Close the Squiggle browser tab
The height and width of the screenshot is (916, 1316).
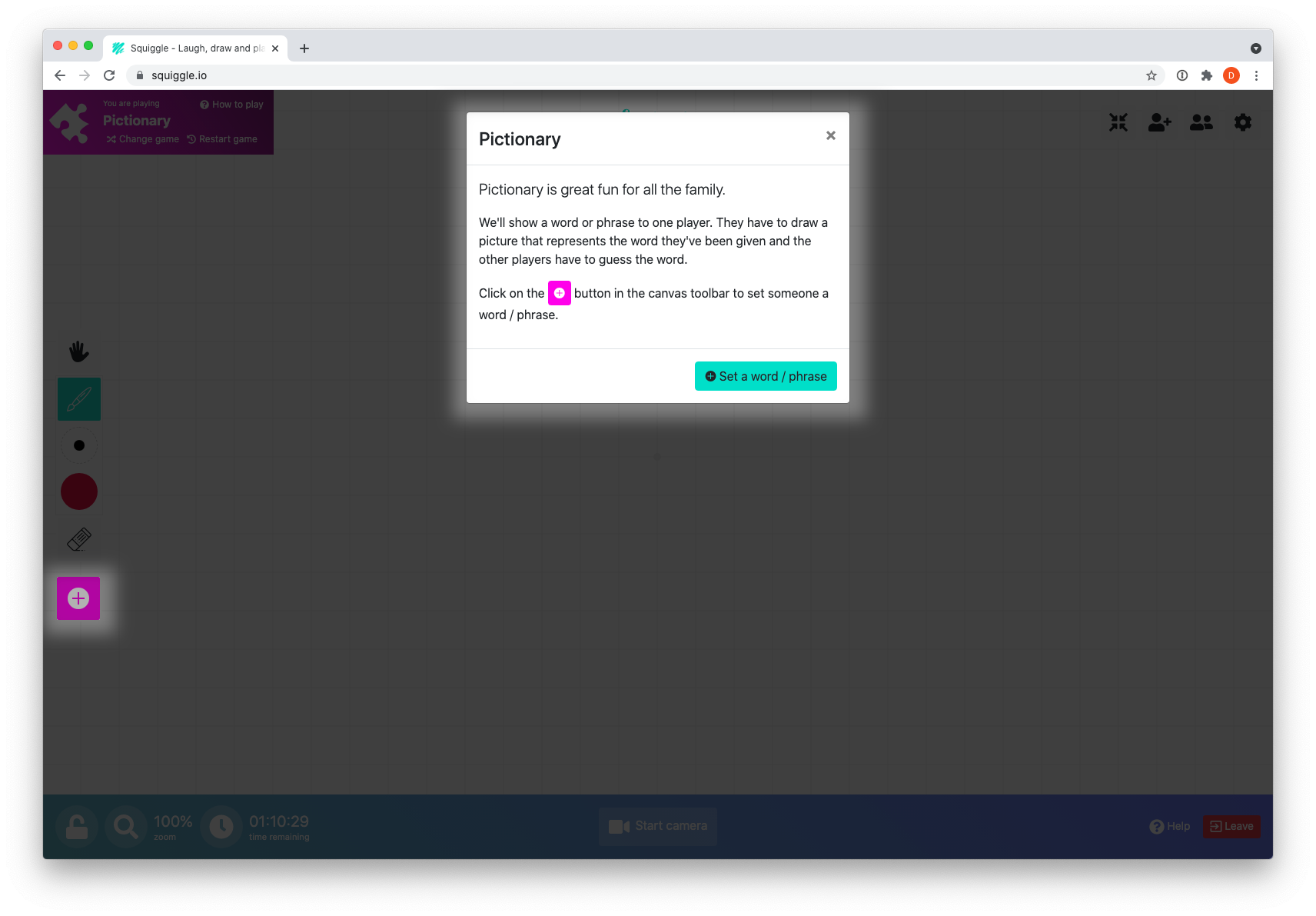click(275, 48)
